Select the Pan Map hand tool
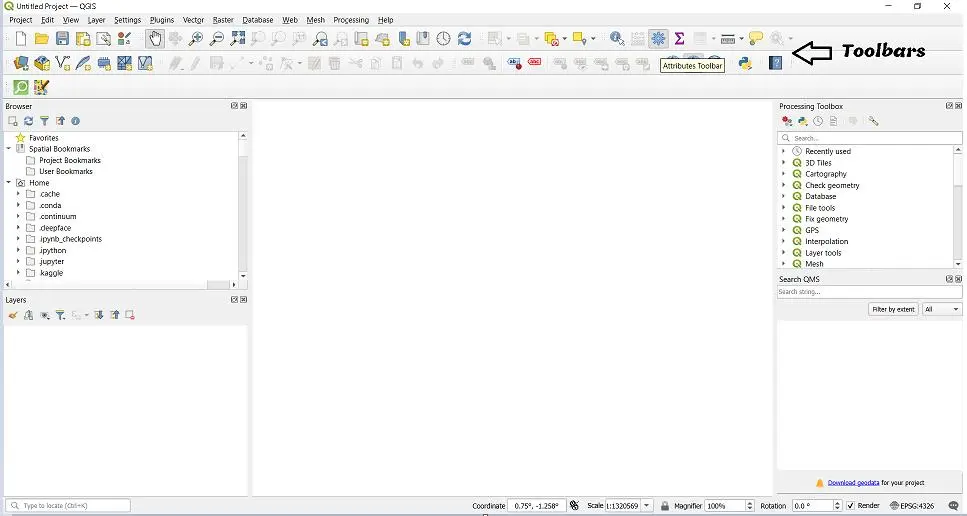This screenshot has height=516, width=967. point(155,39)
